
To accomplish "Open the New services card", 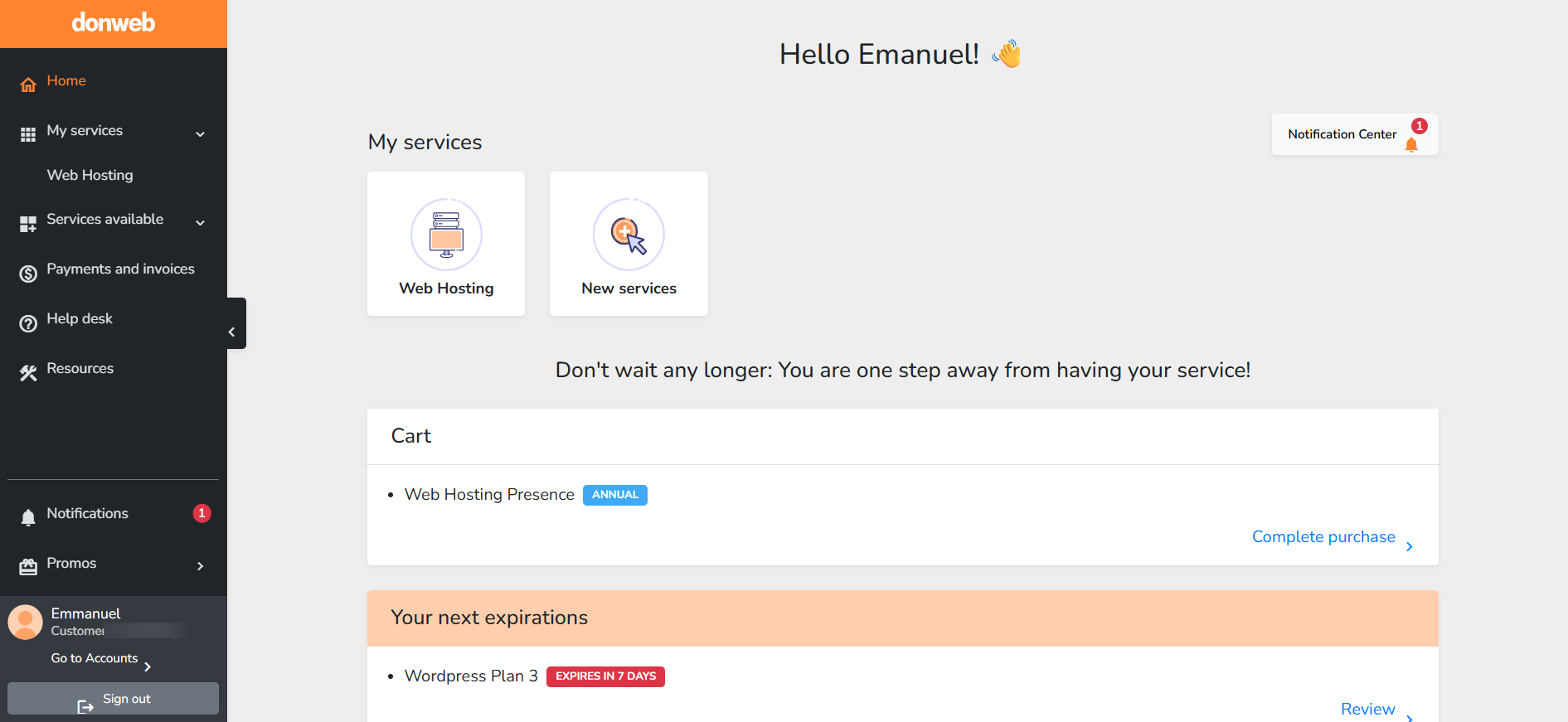I will coord(629,244).
